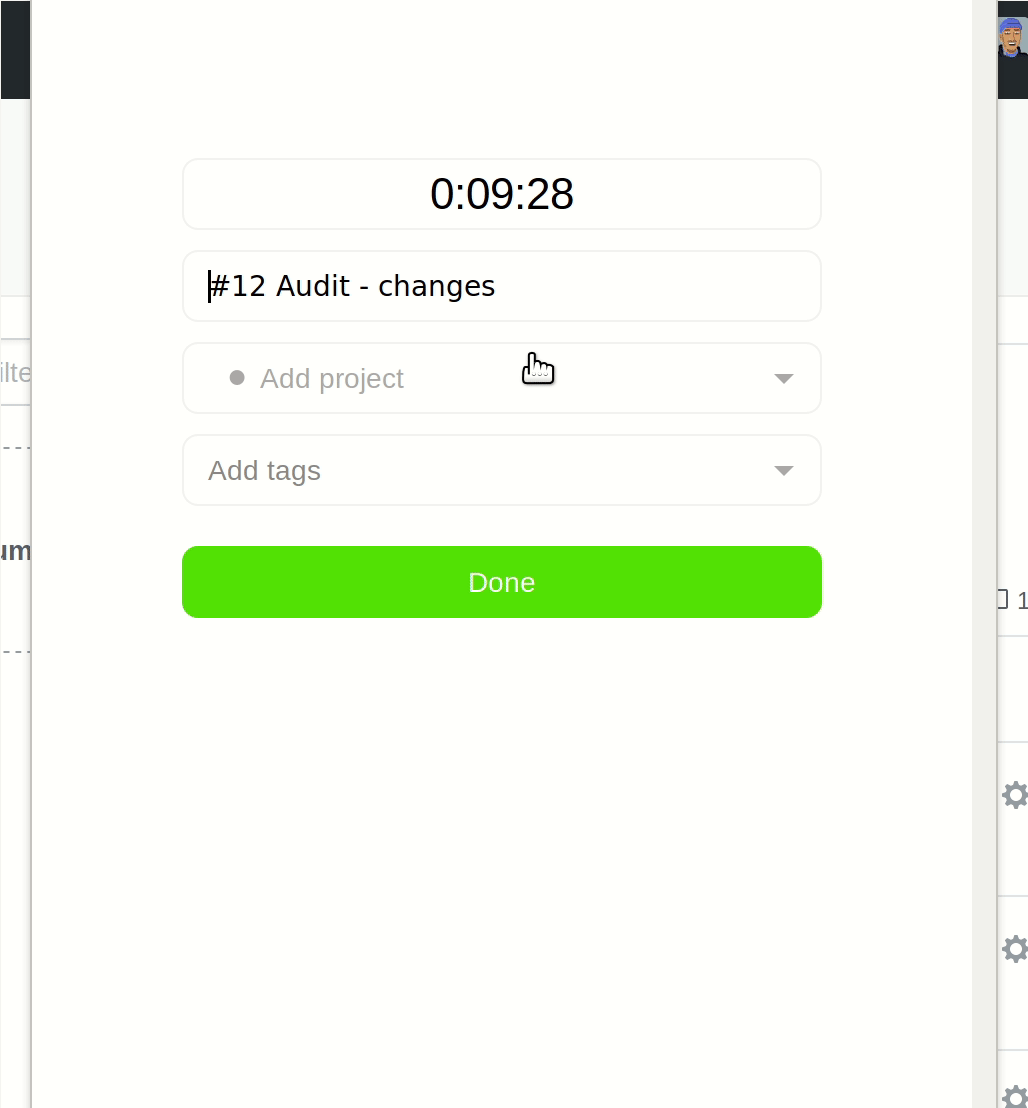Screen dimensions: 1028x1108
Task: Click the '#12 Audit - changes' description field
Action: tap(502, 286)
